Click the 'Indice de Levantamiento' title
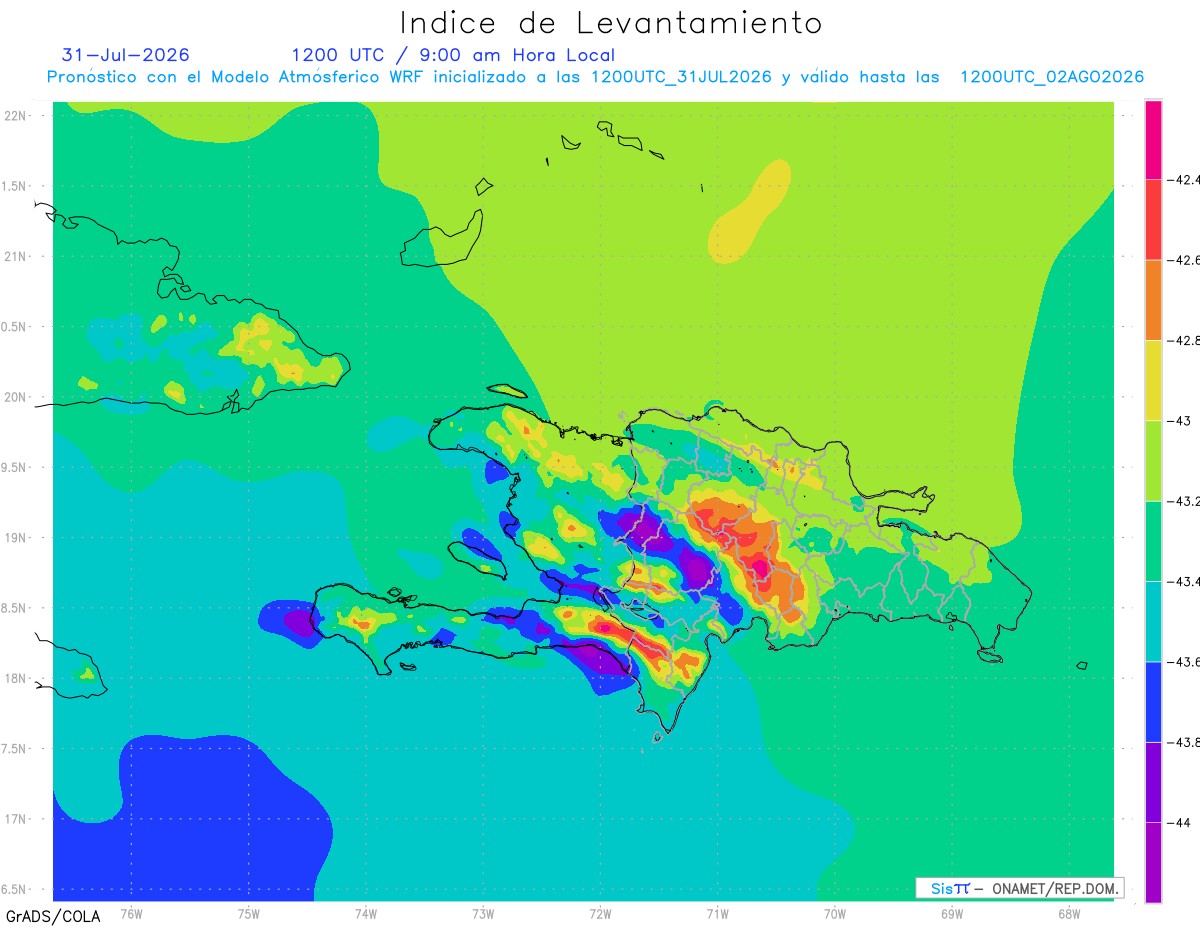The width and height of the screenshot is (1200, 927). click(611, 23)
